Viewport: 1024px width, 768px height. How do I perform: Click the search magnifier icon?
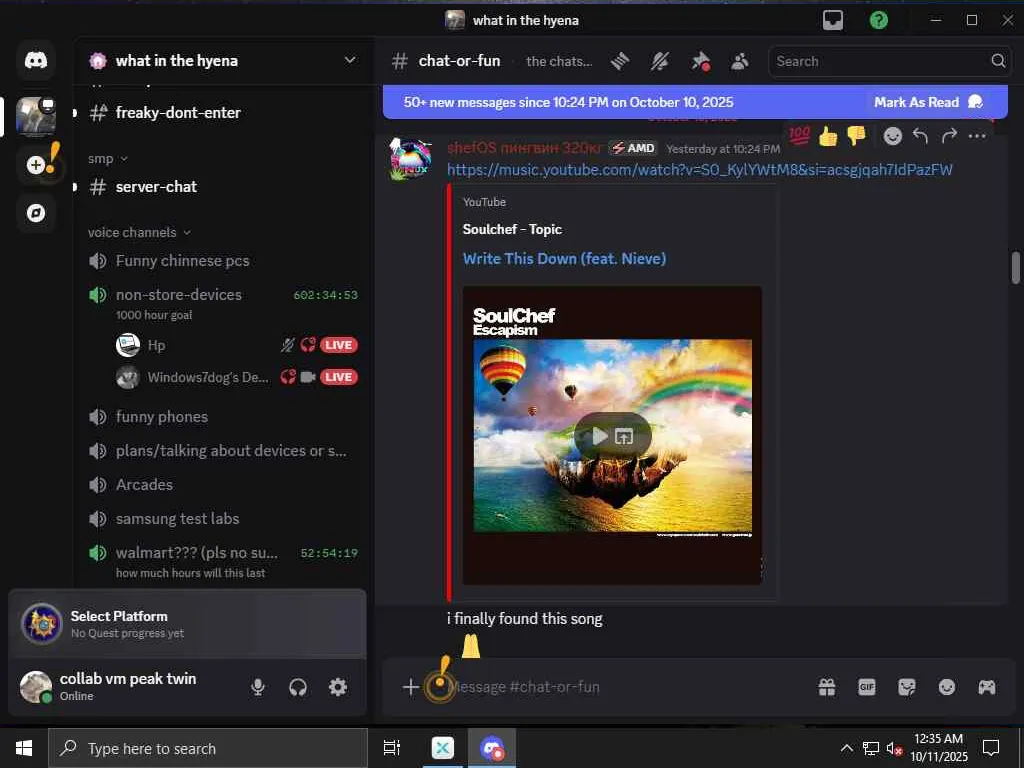pyautogui.click(x=998, y=61)
